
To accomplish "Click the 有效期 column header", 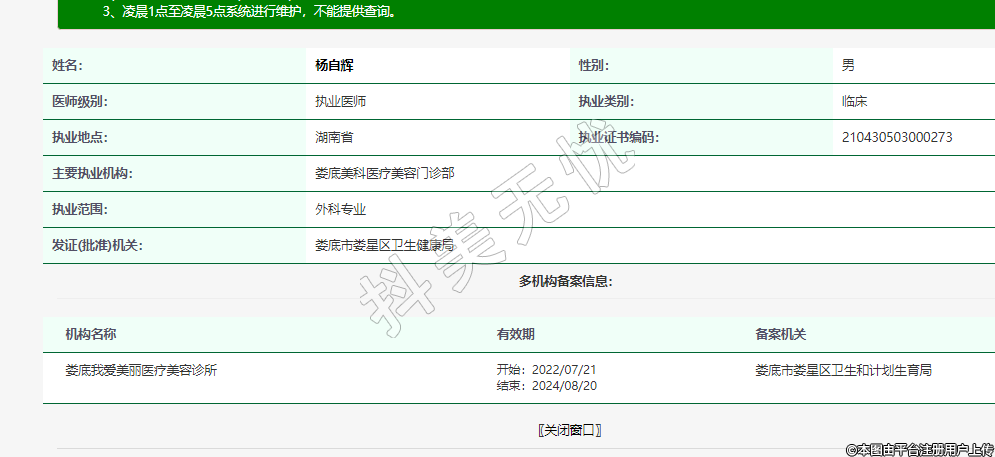I will tap(515, 334).
